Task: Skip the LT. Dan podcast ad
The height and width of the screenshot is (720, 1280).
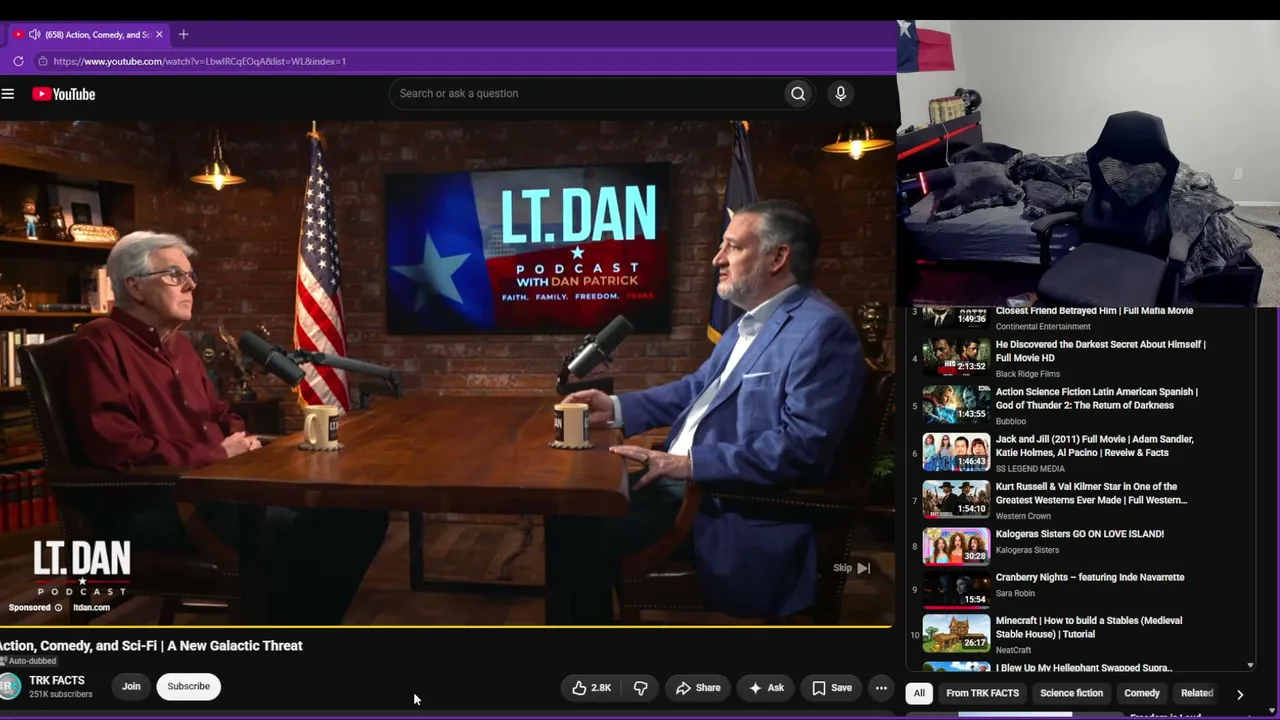Action: [x=852, y=568]
